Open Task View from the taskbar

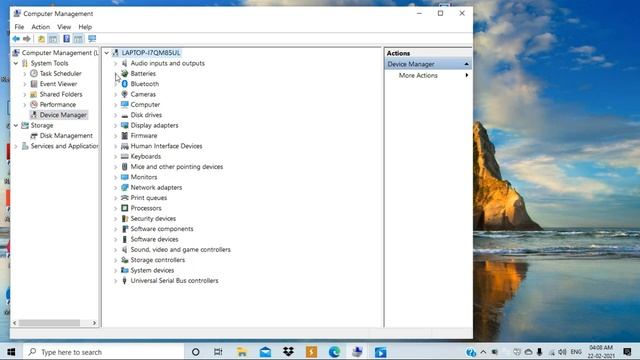tap(218, 352)
